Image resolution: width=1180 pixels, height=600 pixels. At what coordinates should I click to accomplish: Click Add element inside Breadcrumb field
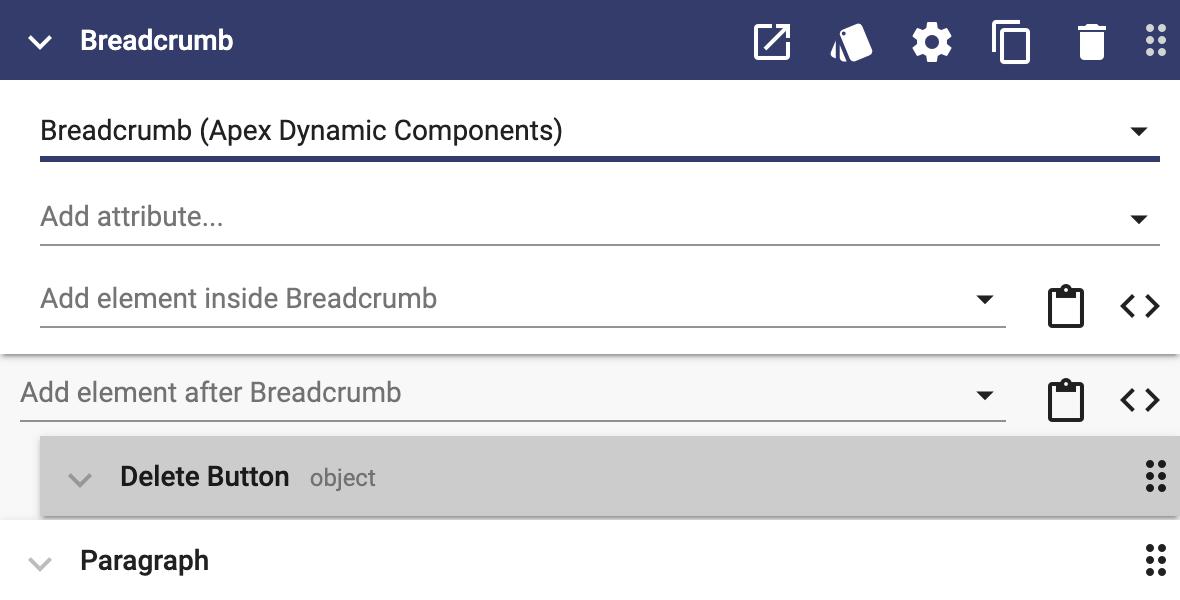522,300
